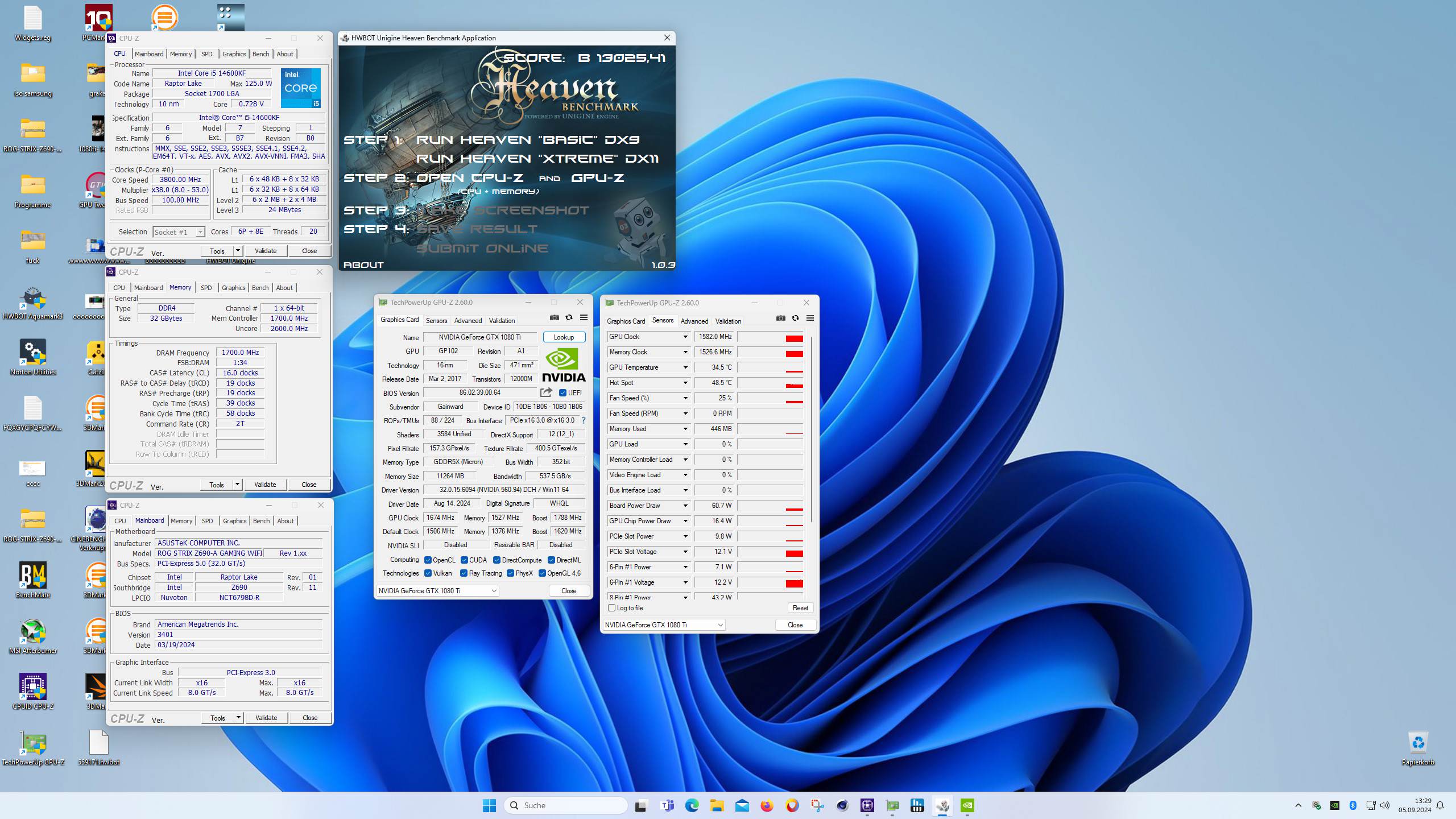Open Memory Used sensor dropdown arrow

(x=685, y=429)
